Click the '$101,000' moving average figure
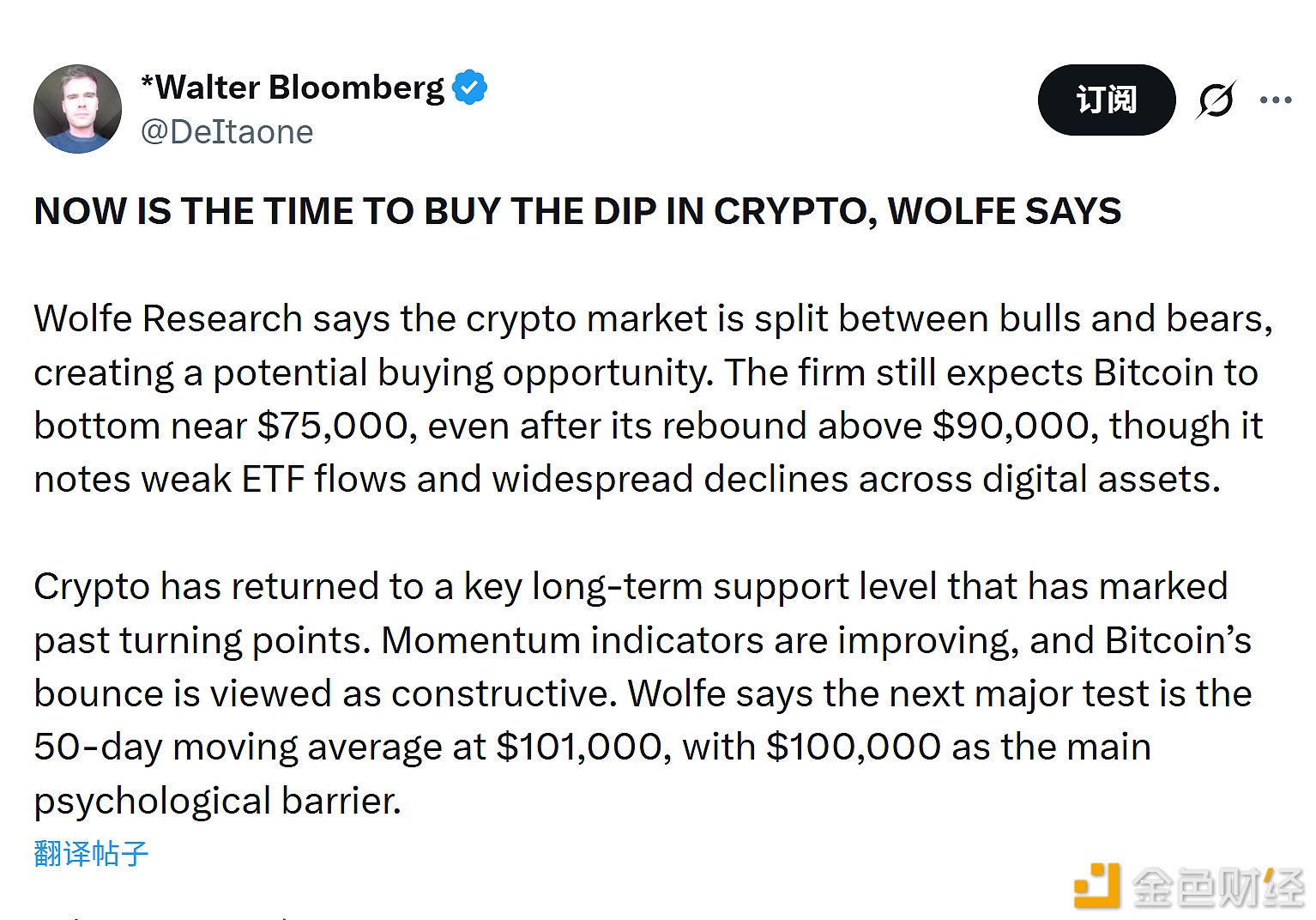 coord(582,747)
